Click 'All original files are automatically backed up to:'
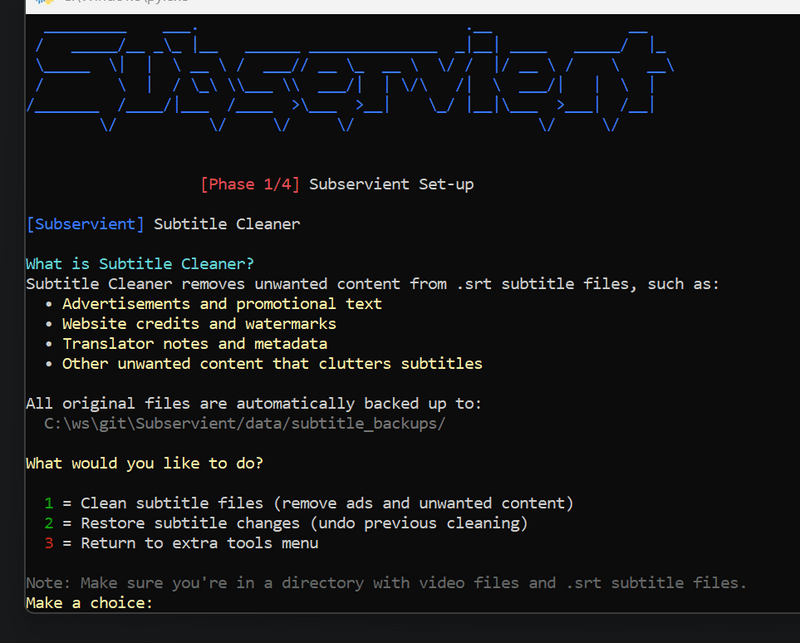Image resolution: width=800 pixels, height=643 pixels. pyautogui.click(x=254, y=404)
